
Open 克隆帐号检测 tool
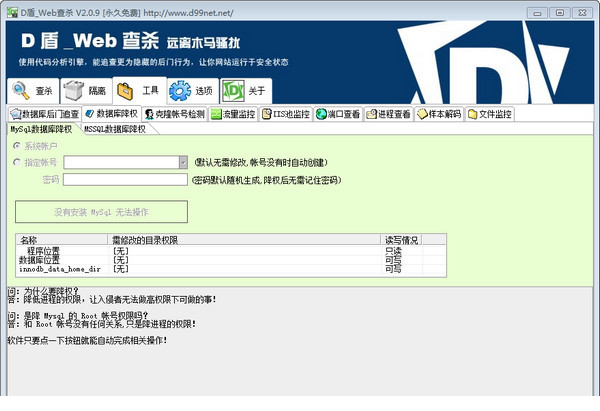click(175, 114)
